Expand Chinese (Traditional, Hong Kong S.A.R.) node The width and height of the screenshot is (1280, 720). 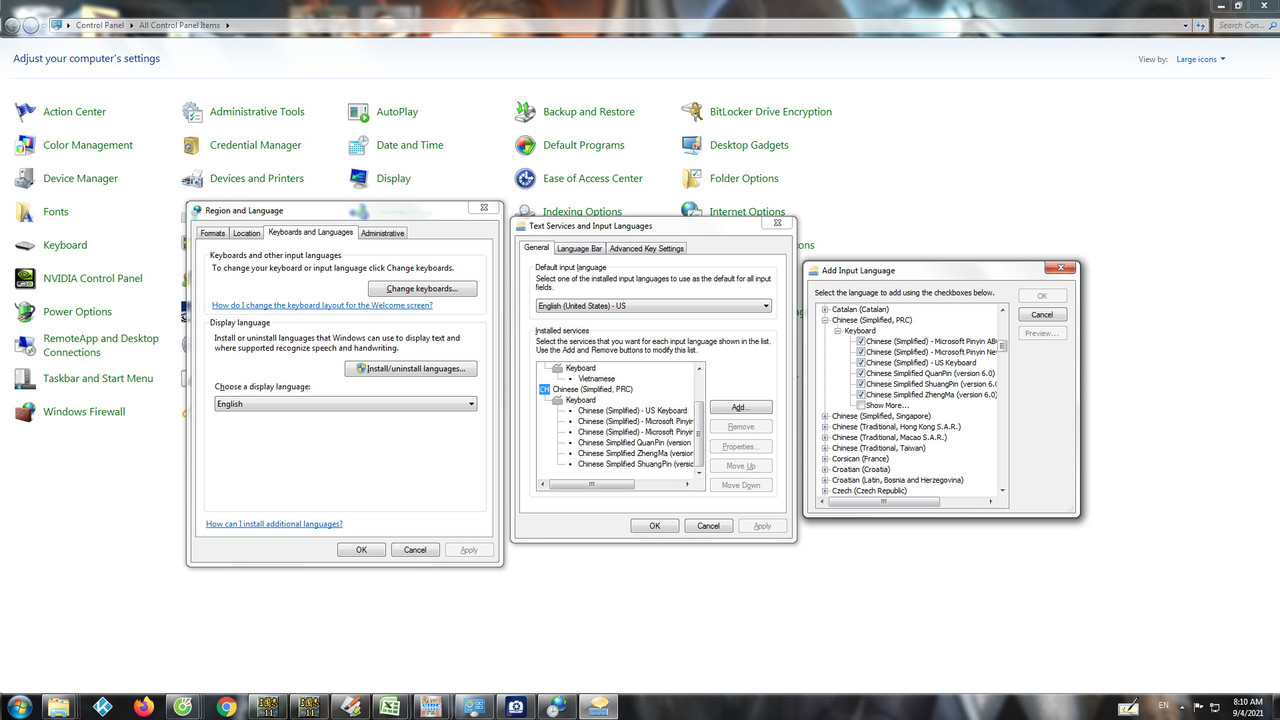(825, 427)
